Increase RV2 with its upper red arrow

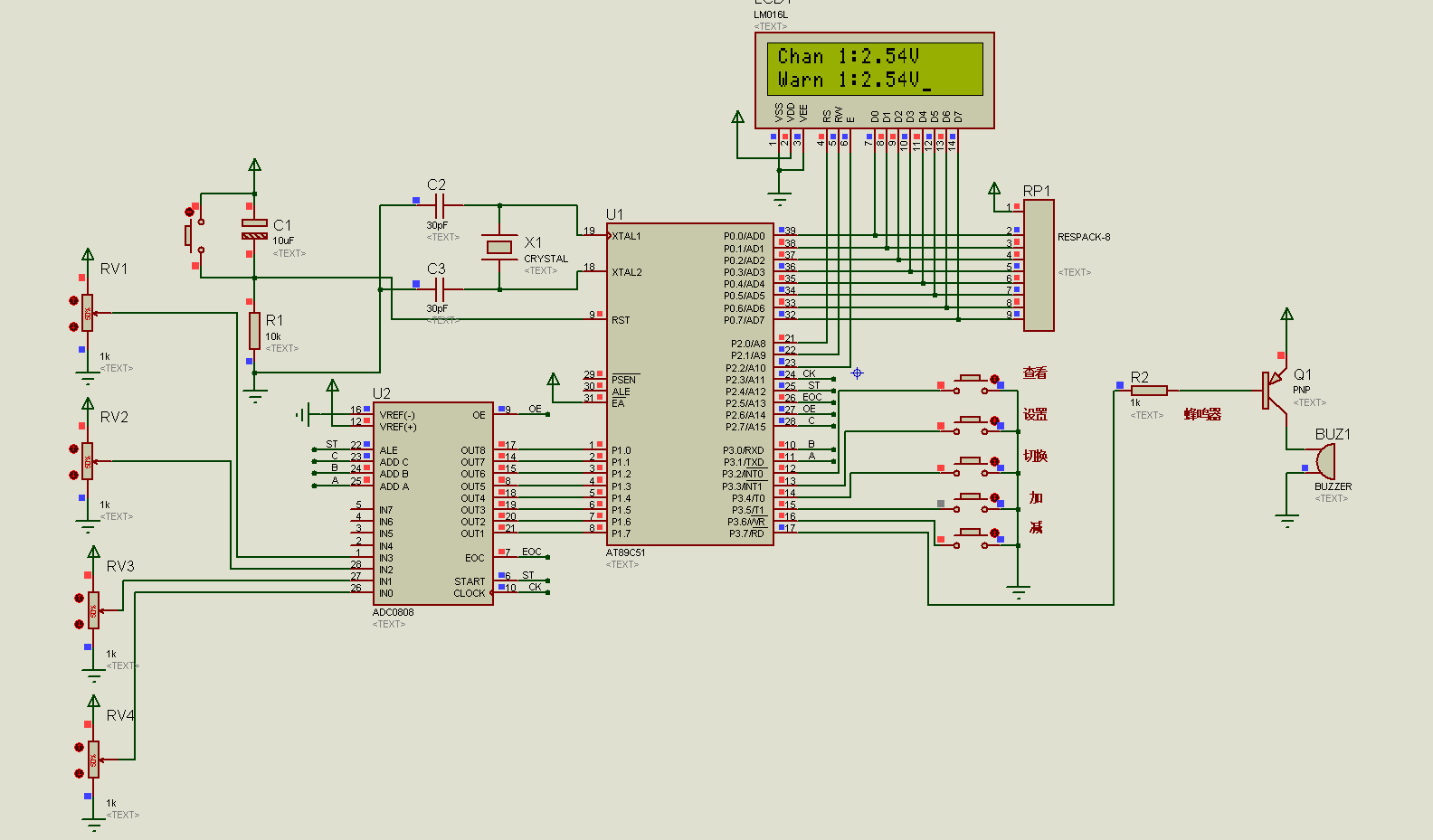(74, 448)
